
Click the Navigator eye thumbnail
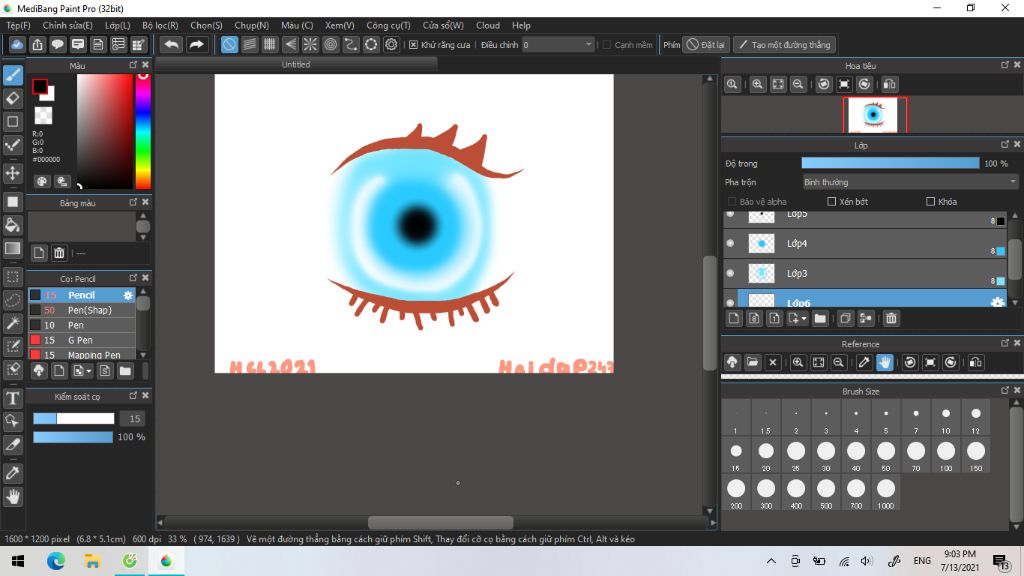tap(874, 115)
